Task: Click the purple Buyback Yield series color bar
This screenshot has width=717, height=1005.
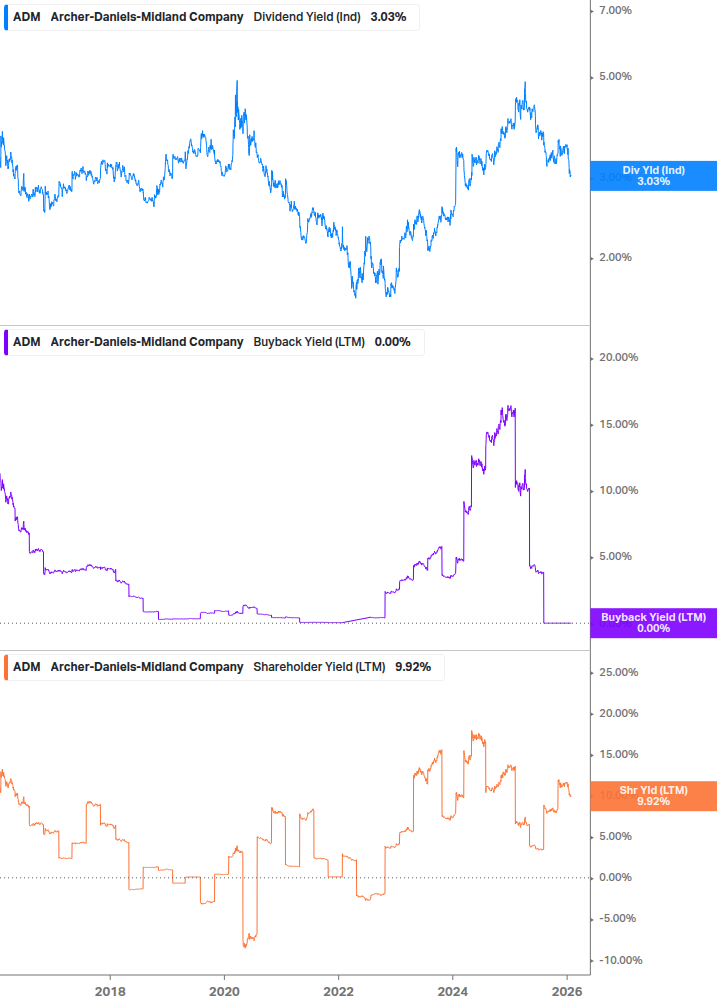Action: point(6,342)
